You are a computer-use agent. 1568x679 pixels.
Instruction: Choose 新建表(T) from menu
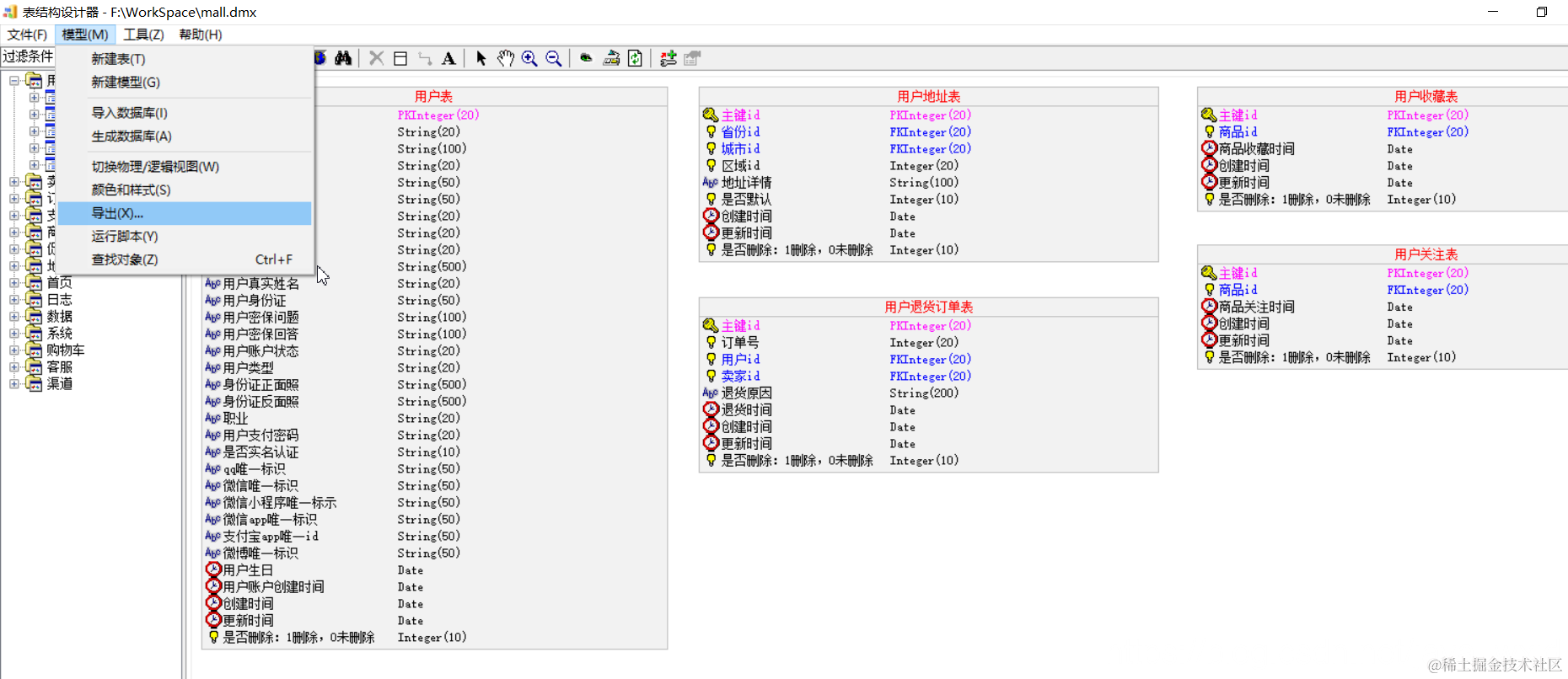[185, 59]
